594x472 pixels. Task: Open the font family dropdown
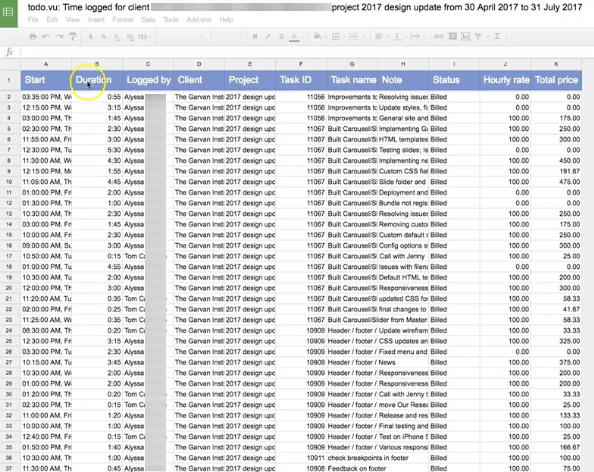click(181, 37)
